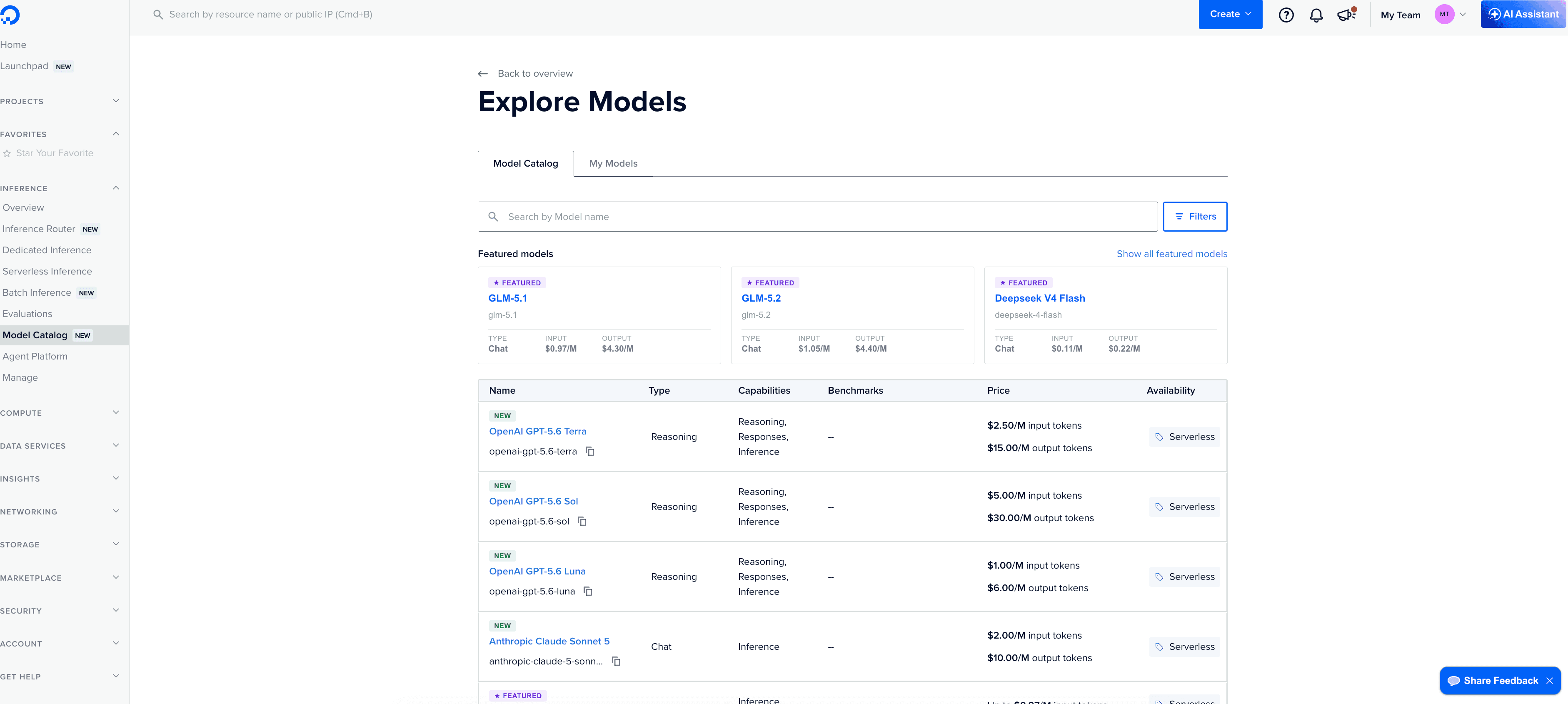The image size is (1568, 704).
Task: Click the MT user avatar
Action: pyautogui.click(x=1444, y=14)
